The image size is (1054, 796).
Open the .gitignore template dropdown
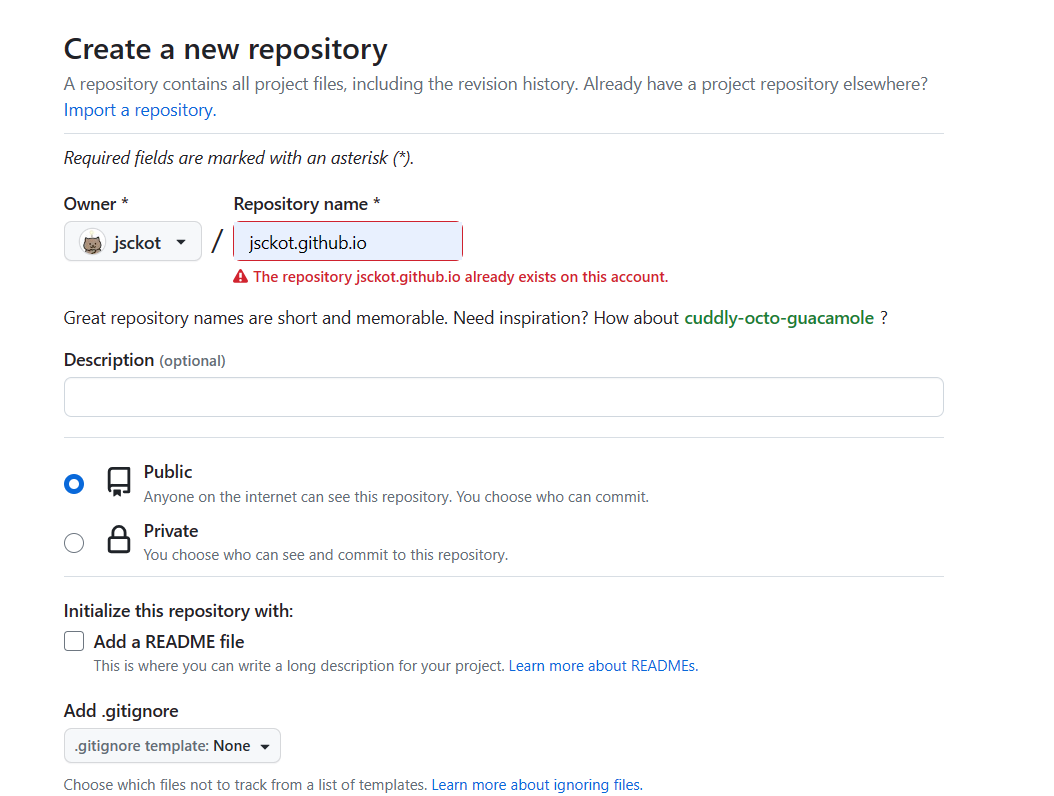[x=172, y=746]
